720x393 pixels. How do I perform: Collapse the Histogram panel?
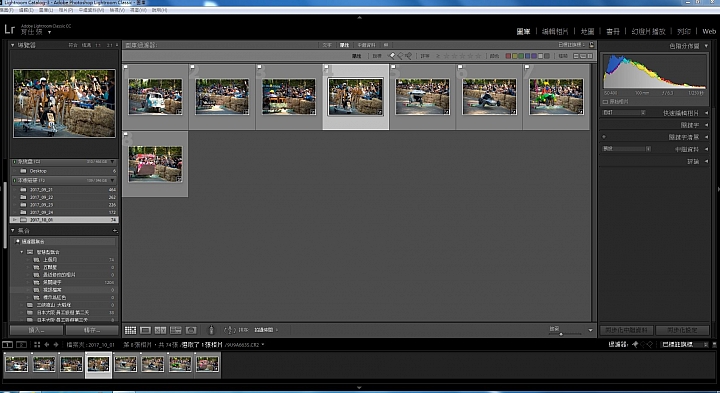click(706, 46)
